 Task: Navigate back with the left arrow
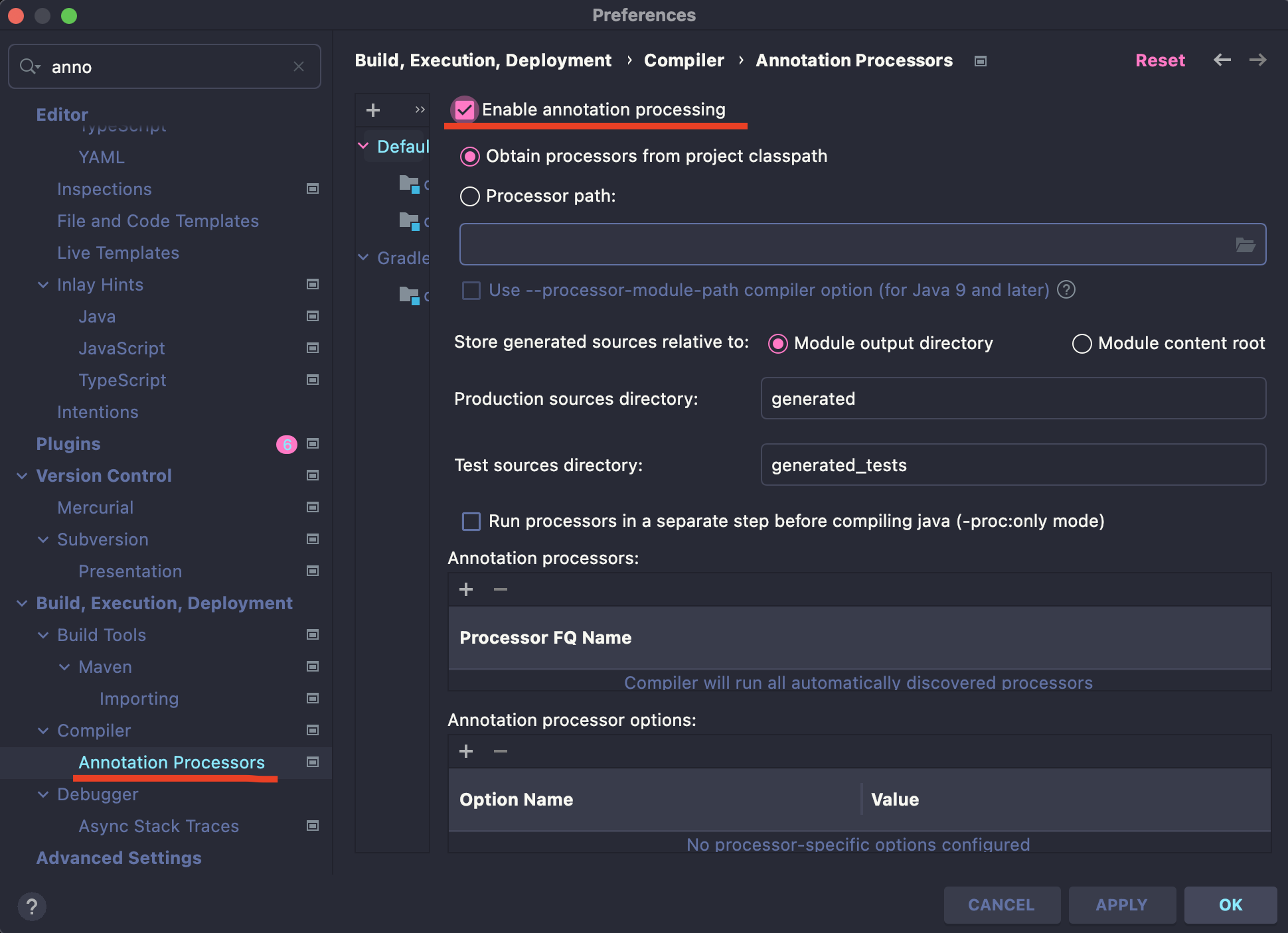(1222, 60)
